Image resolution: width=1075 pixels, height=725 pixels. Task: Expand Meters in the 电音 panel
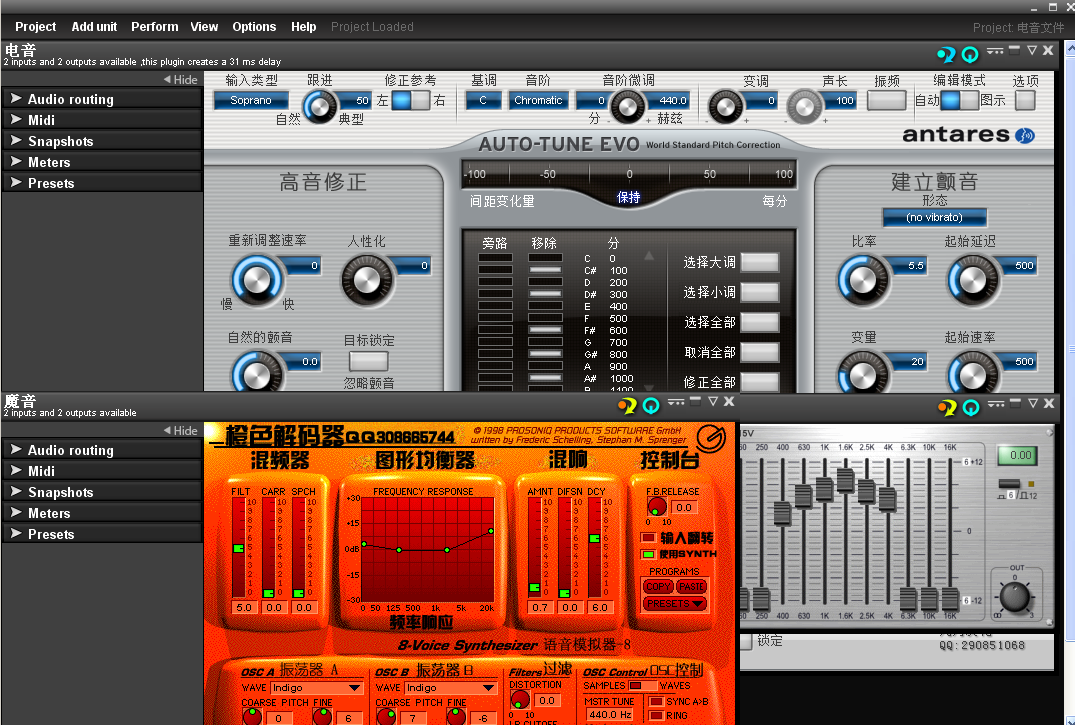101,162
